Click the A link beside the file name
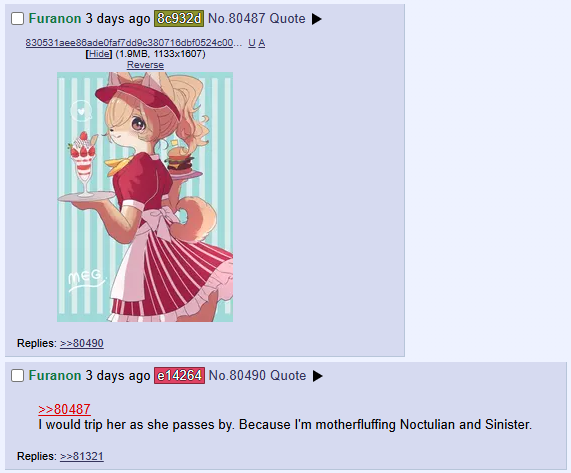This screenshot has height=473, width=571. click(x=262, y=43)
